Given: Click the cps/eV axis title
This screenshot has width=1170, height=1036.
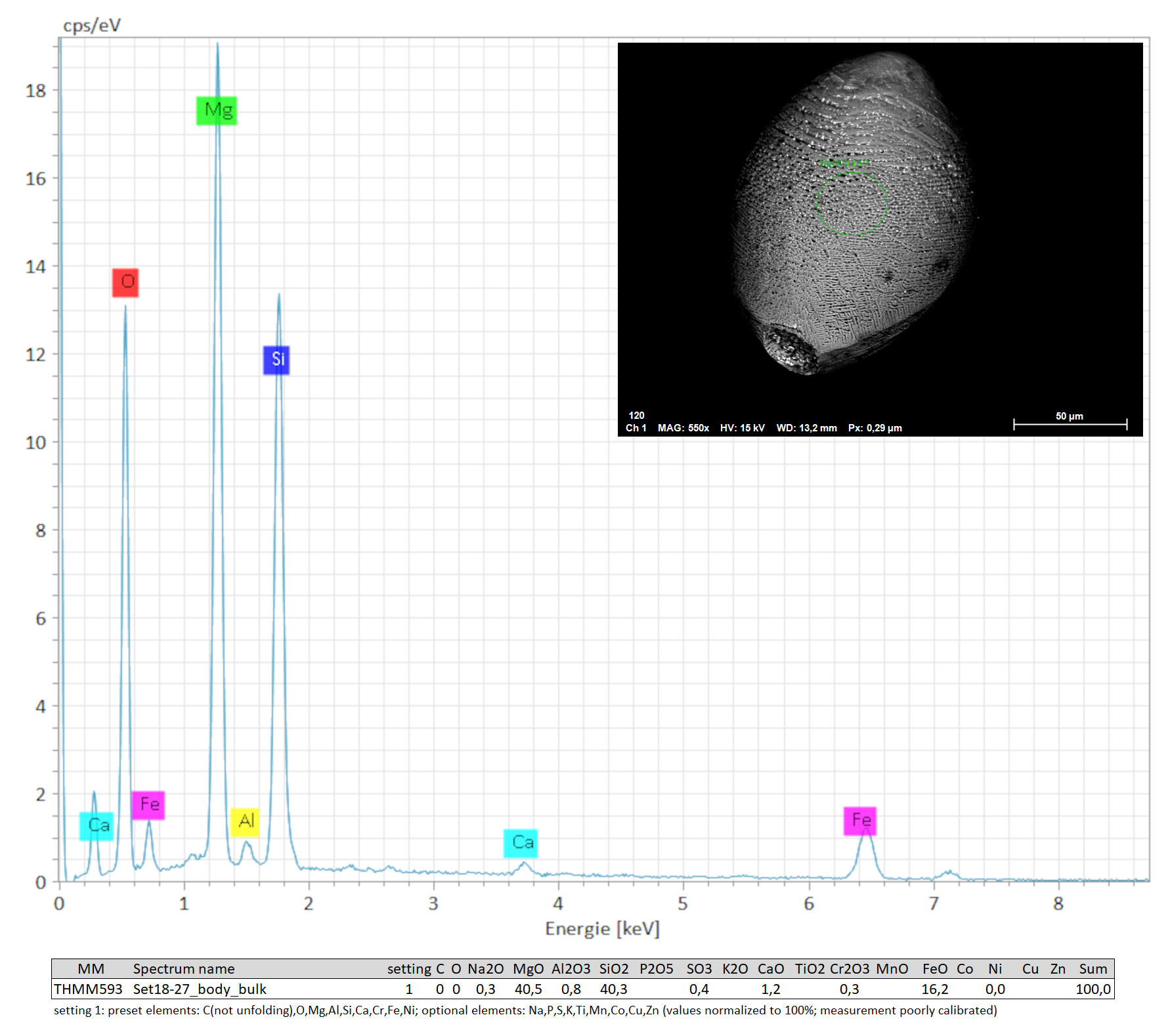Looking at the screenshot, I should (x=92, y=26).
